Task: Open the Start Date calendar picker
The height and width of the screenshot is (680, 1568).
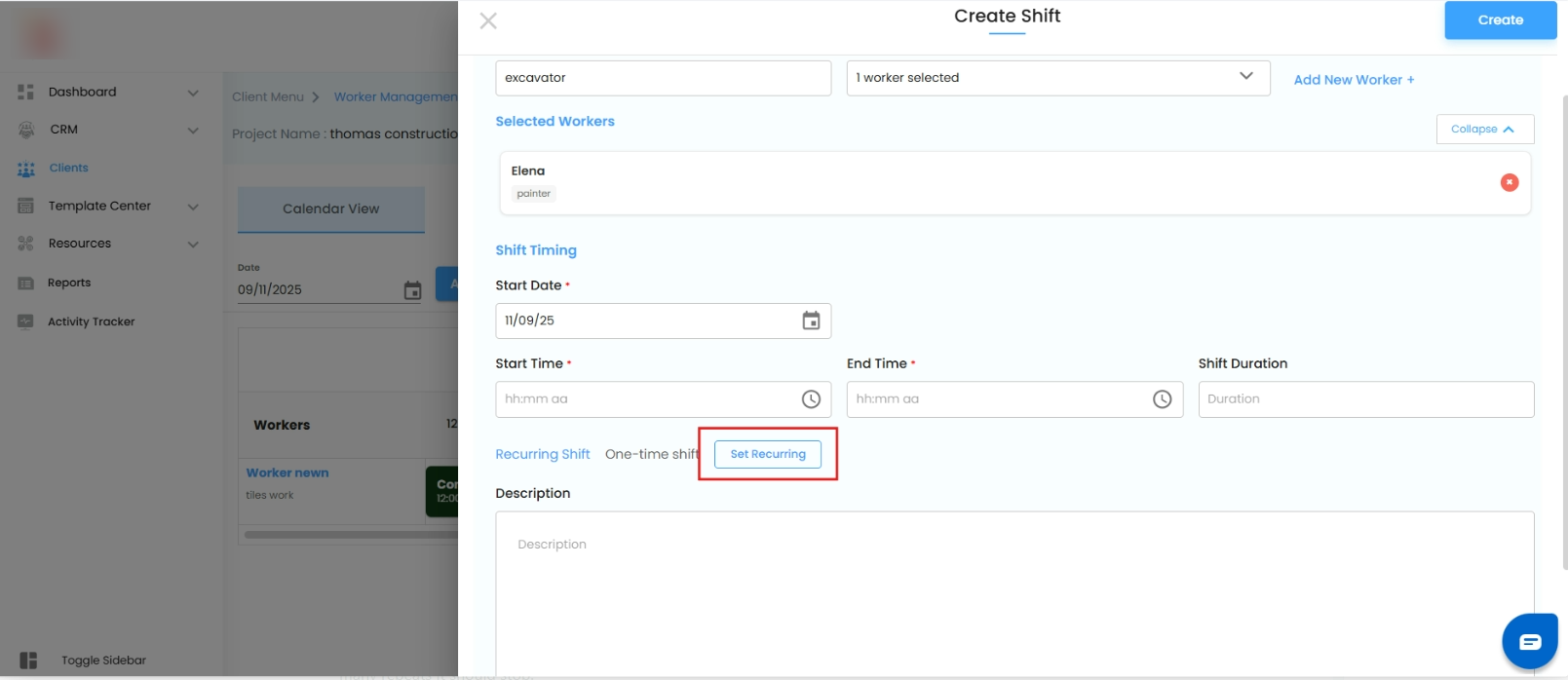Action: pyautogui.click(x=811, y=321)
